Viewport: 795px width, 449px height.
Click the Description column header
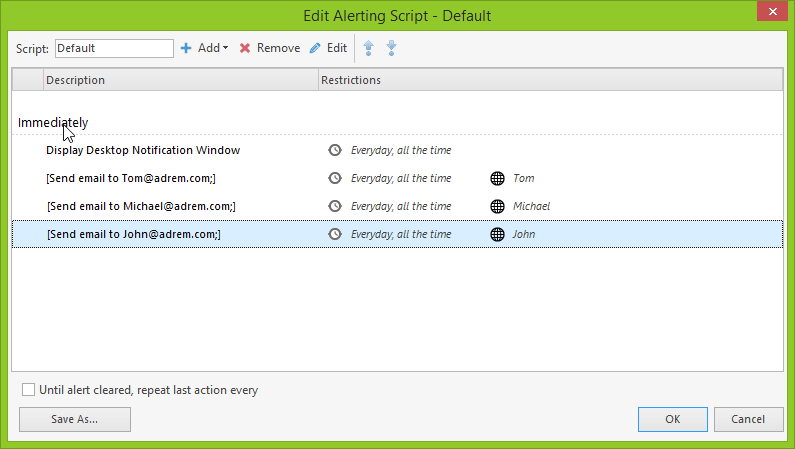pyautogui.click(x=180, y=80)
